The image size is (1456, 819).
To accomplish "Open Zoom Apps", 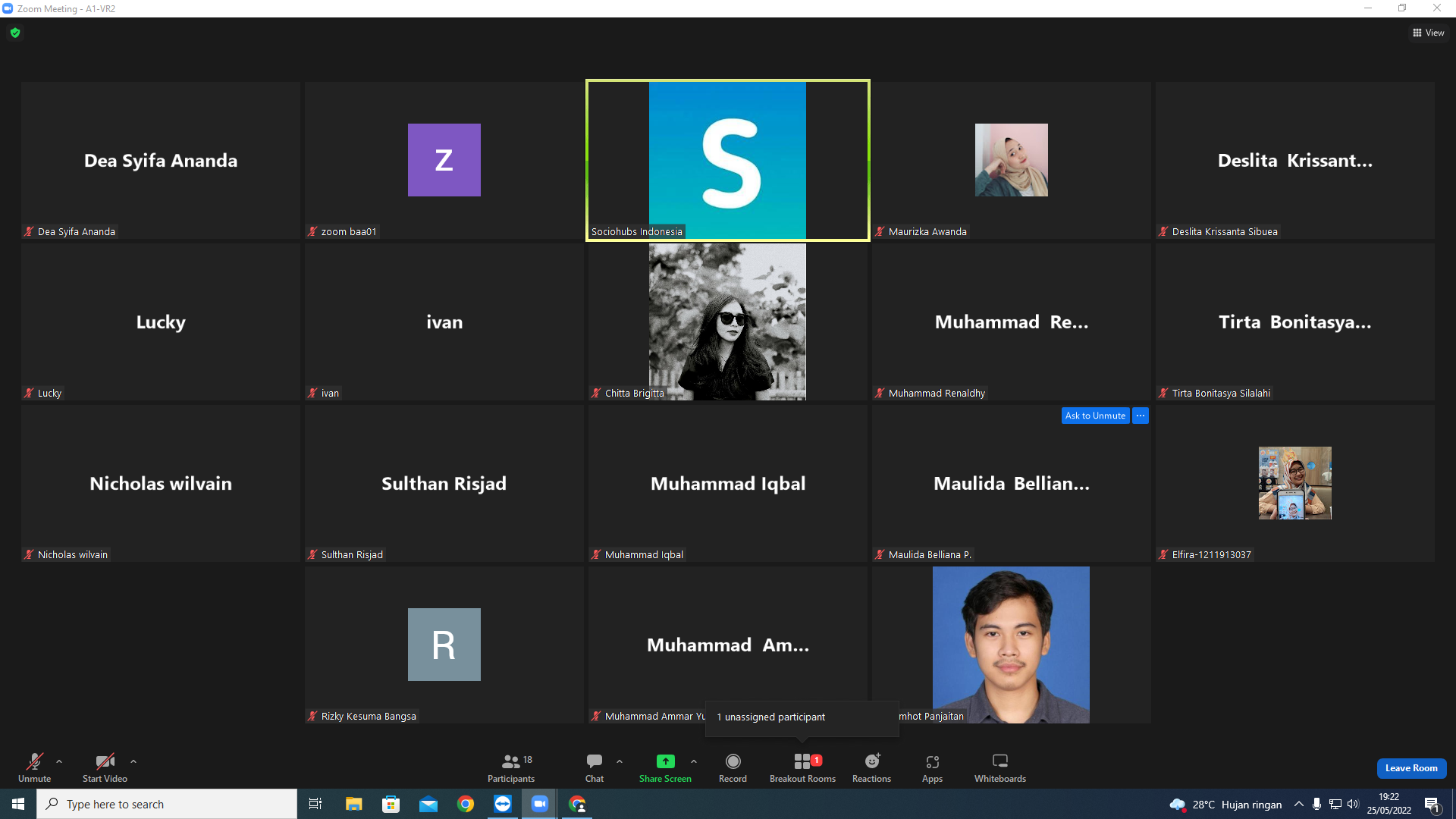I will (x=932, y=767).
